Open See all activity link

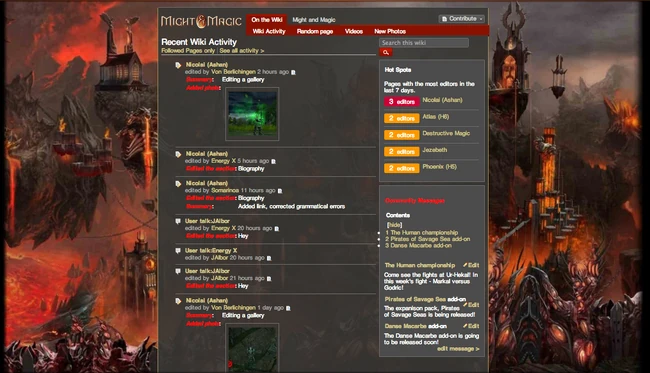coord(242,51)
